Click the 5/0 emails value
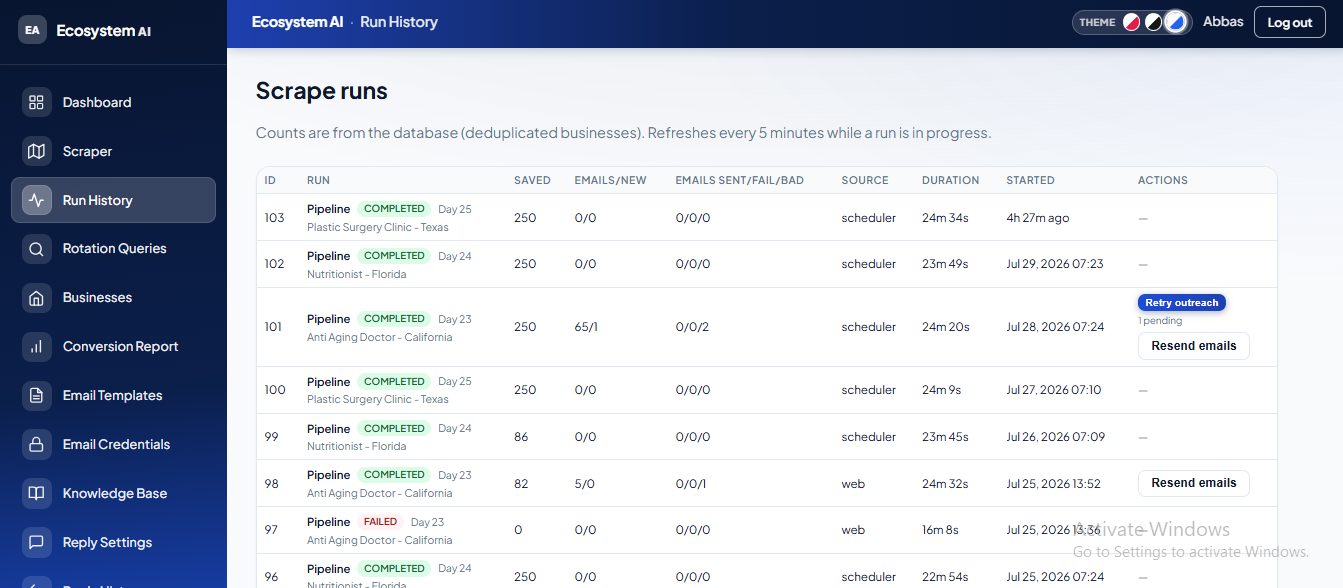 584,484
